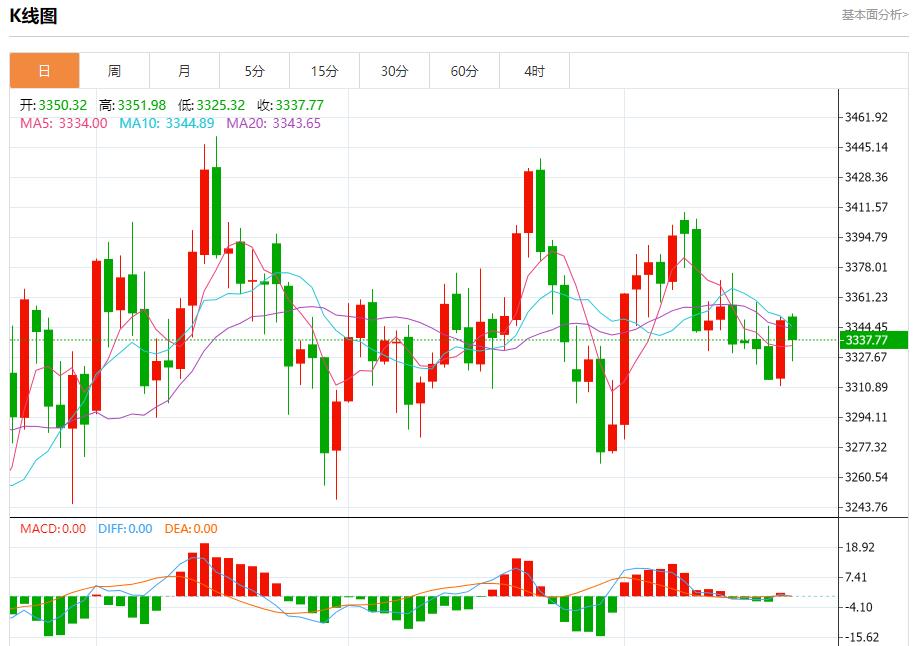
Task: Click the K线图 chart title
Action: [x=31, y=16]
